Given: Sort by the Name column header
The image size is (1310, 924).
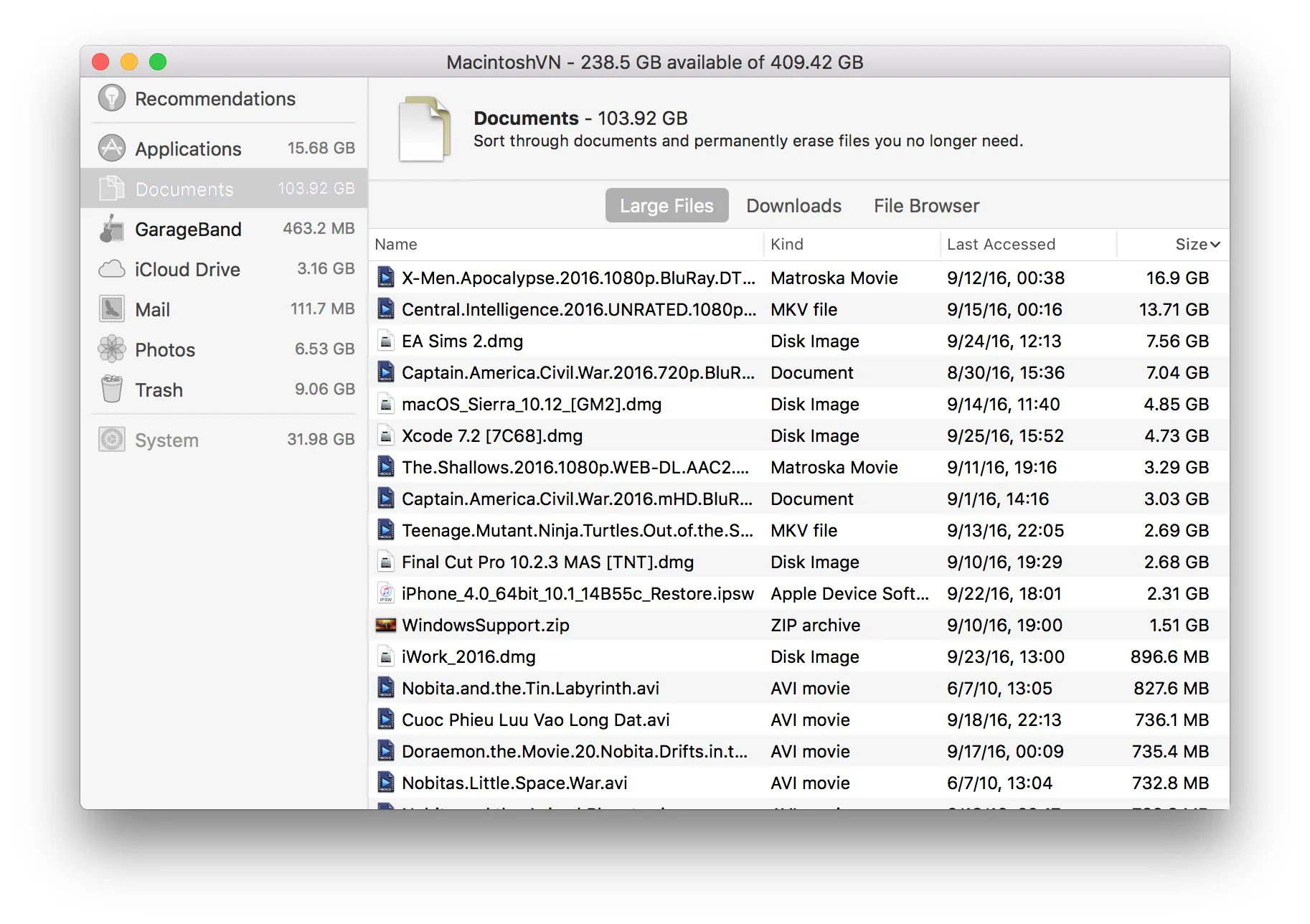Looking at the screenshot, I should [x=396, y=244].
